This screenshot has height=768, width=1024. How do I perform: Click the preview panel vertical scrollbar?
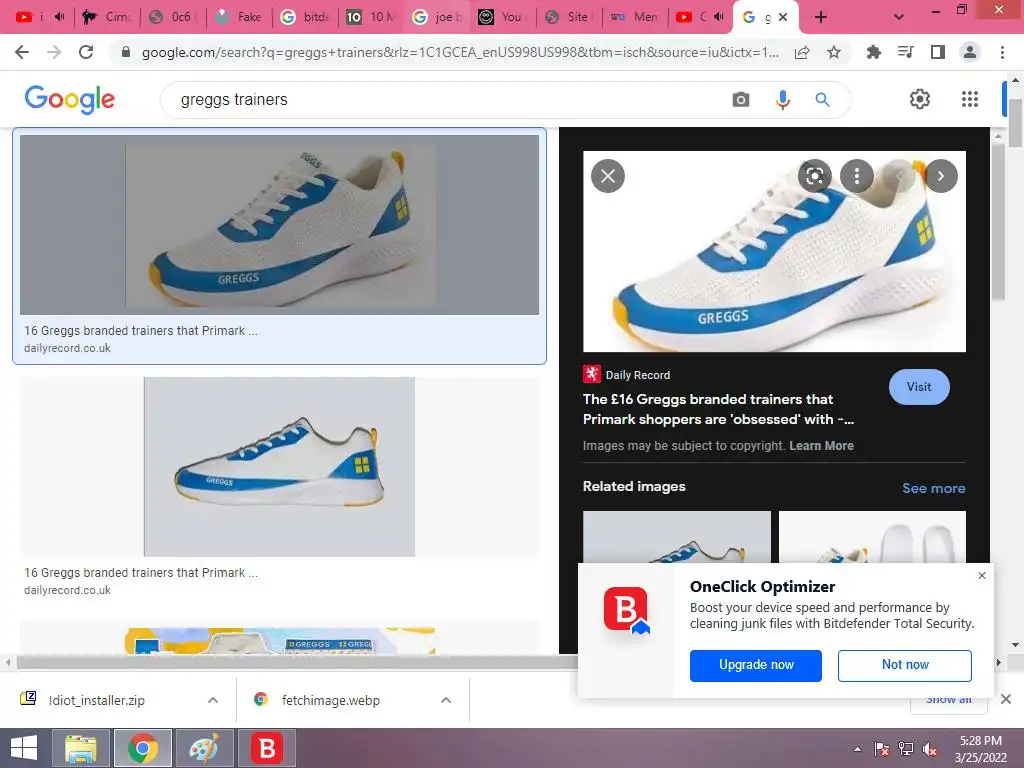pos(999,222)
